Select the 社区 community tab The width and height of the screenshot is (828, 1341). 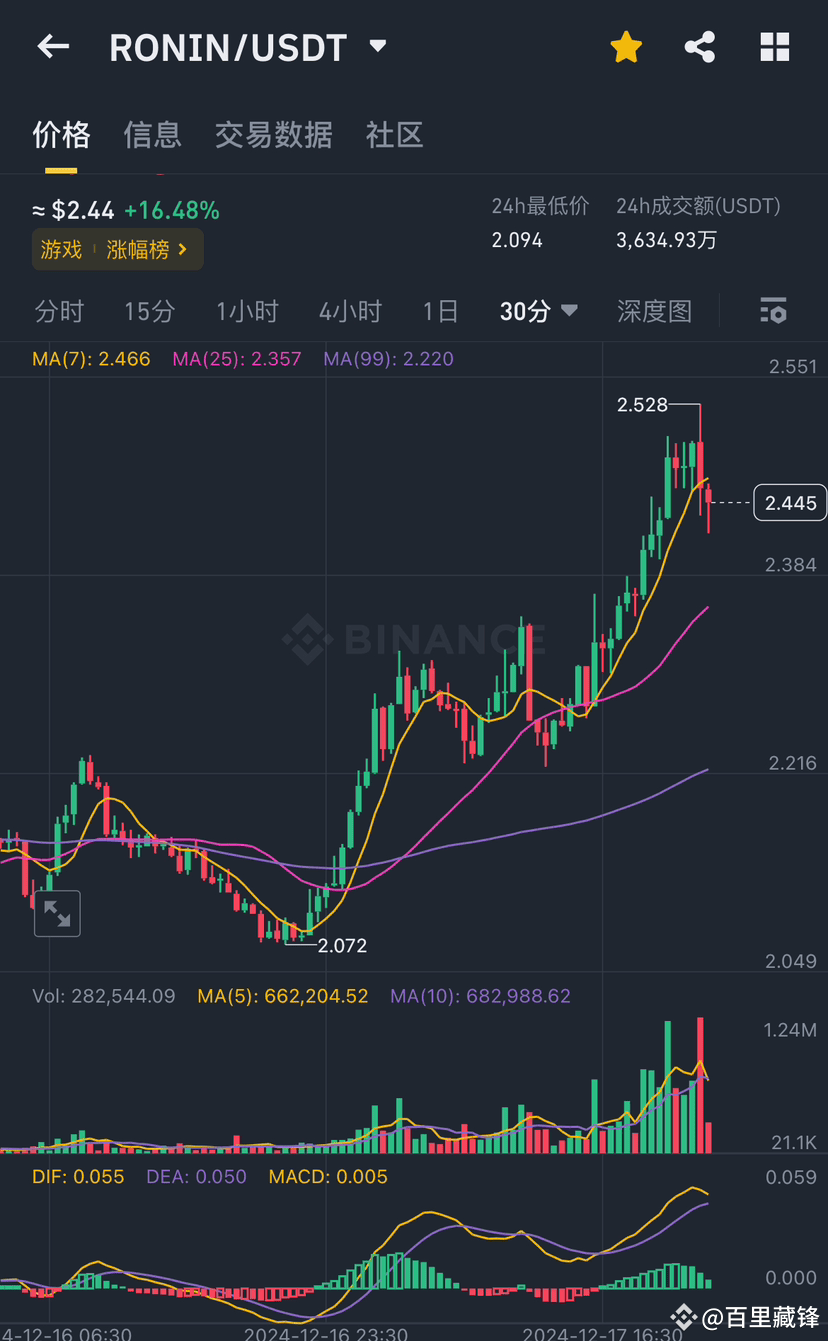pos(394,135)
